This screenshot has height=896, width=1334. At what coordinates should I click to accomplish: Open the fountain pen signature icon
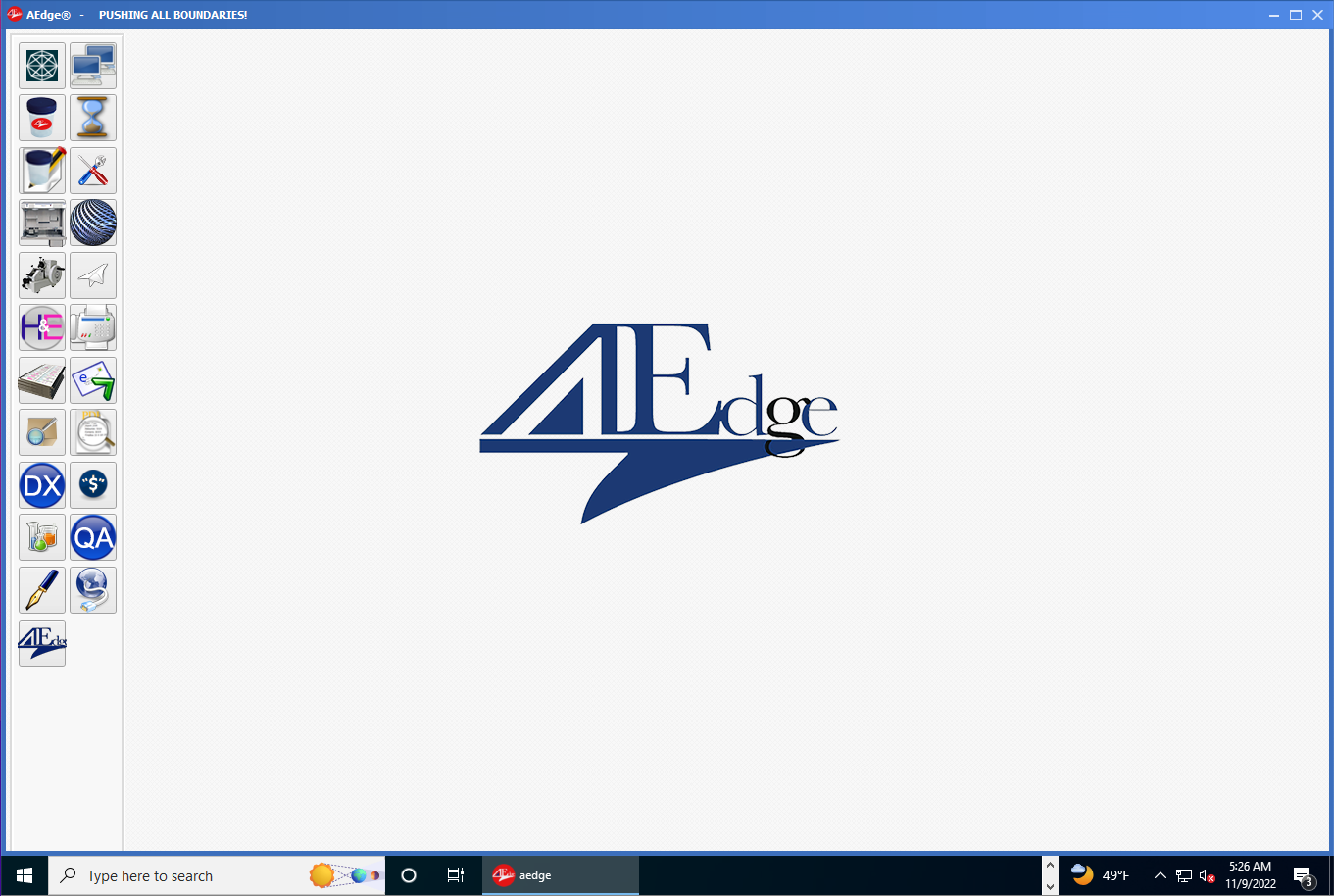click(x=42, y=590)
